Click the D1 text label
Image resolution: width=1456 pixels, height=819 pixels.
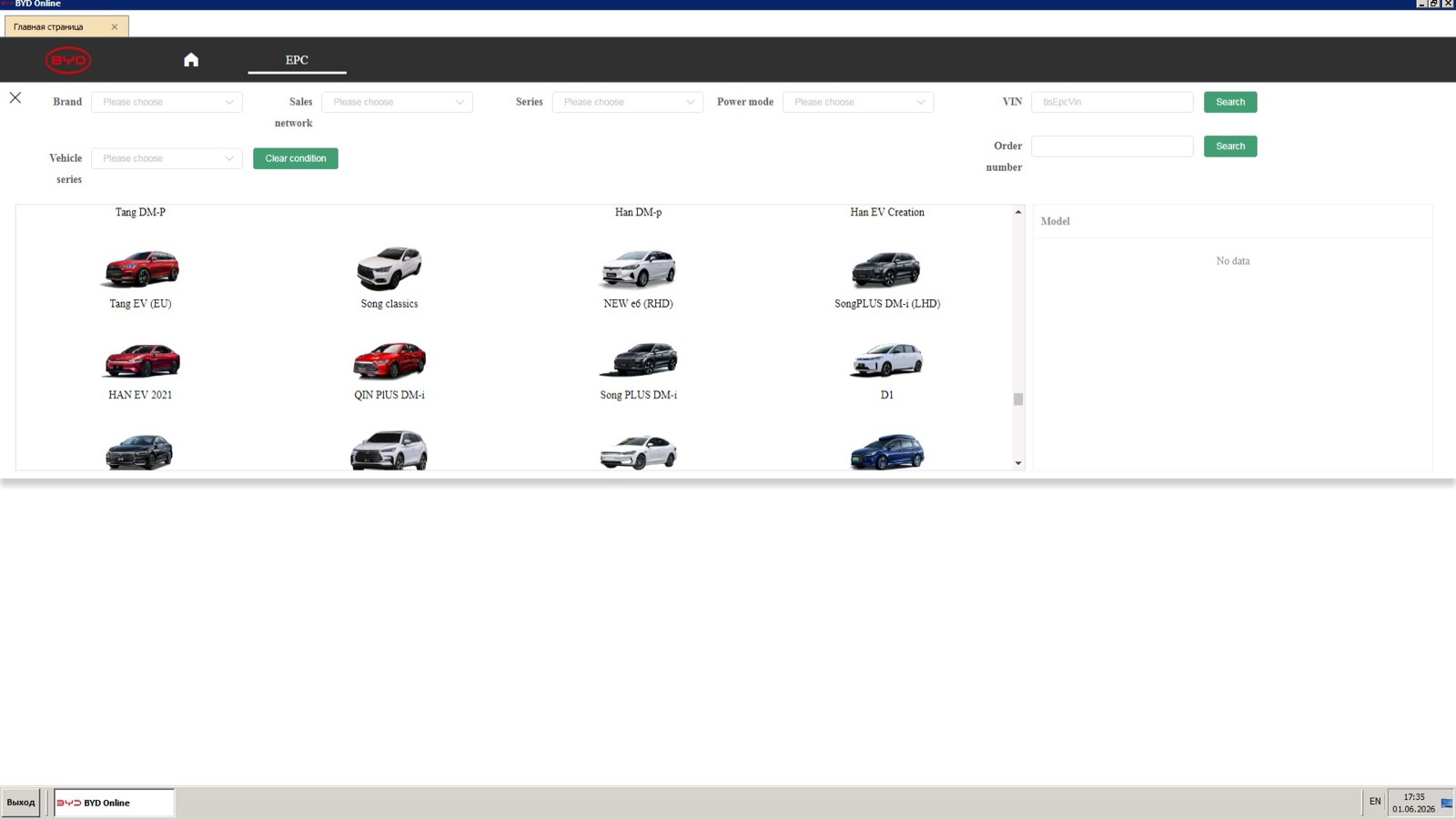(887, 395)
